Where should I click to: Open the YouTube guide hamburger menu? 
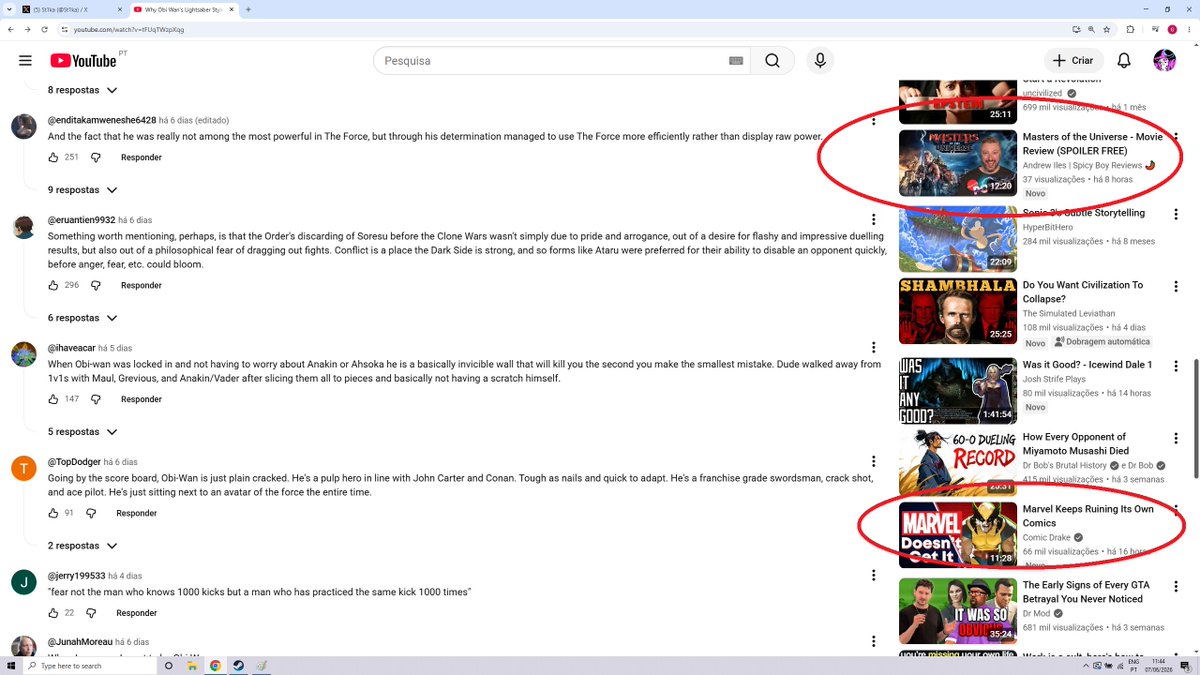[x=25, y=61]
